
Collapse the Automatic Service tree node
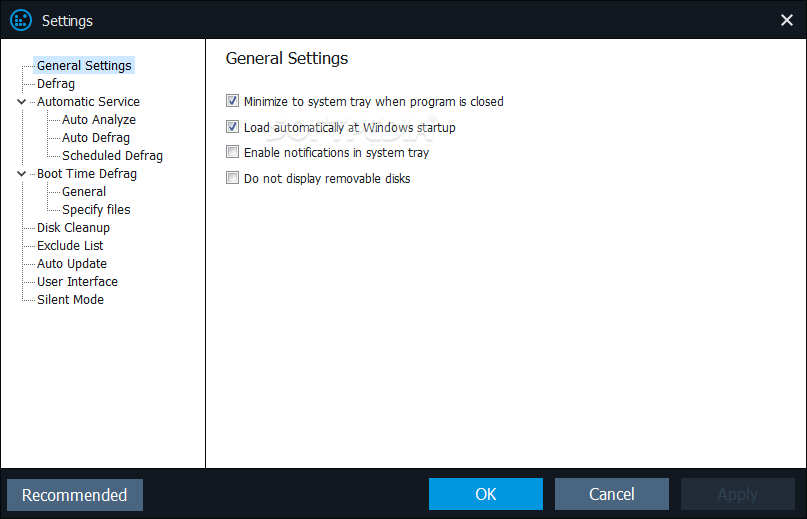[x=22, y=101]
